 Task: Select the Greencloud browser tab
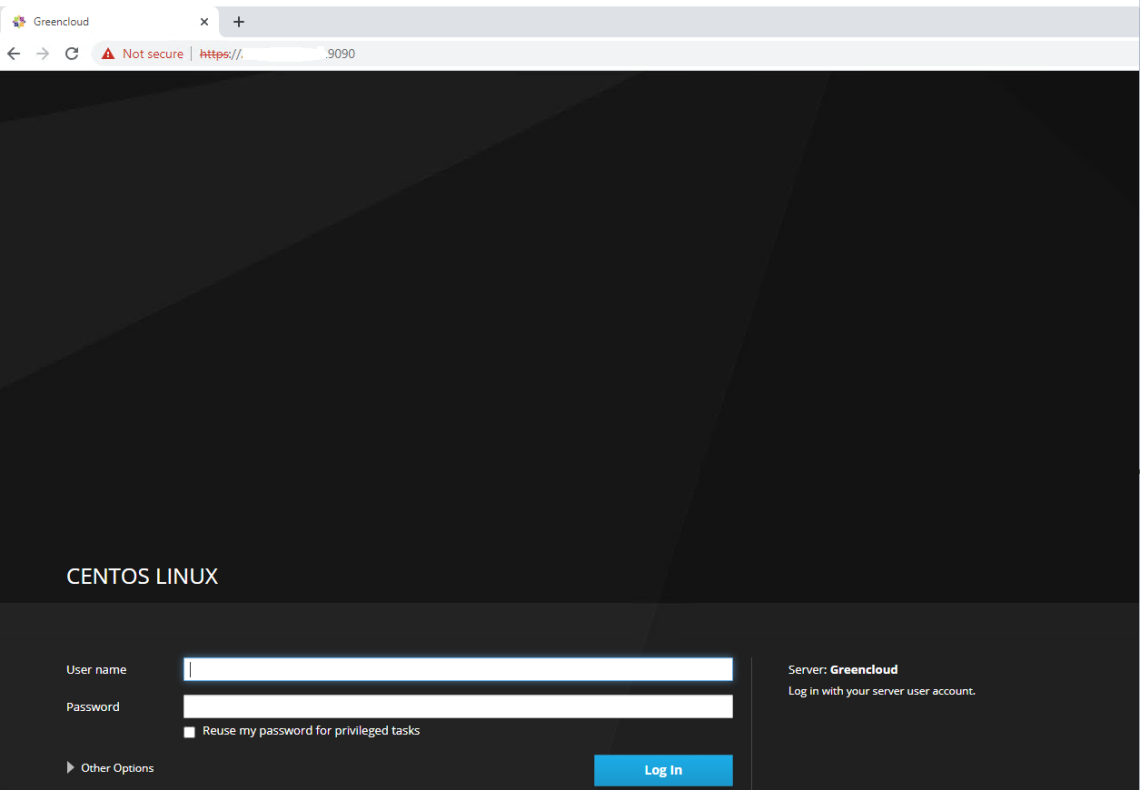click(x=110, y=22)
